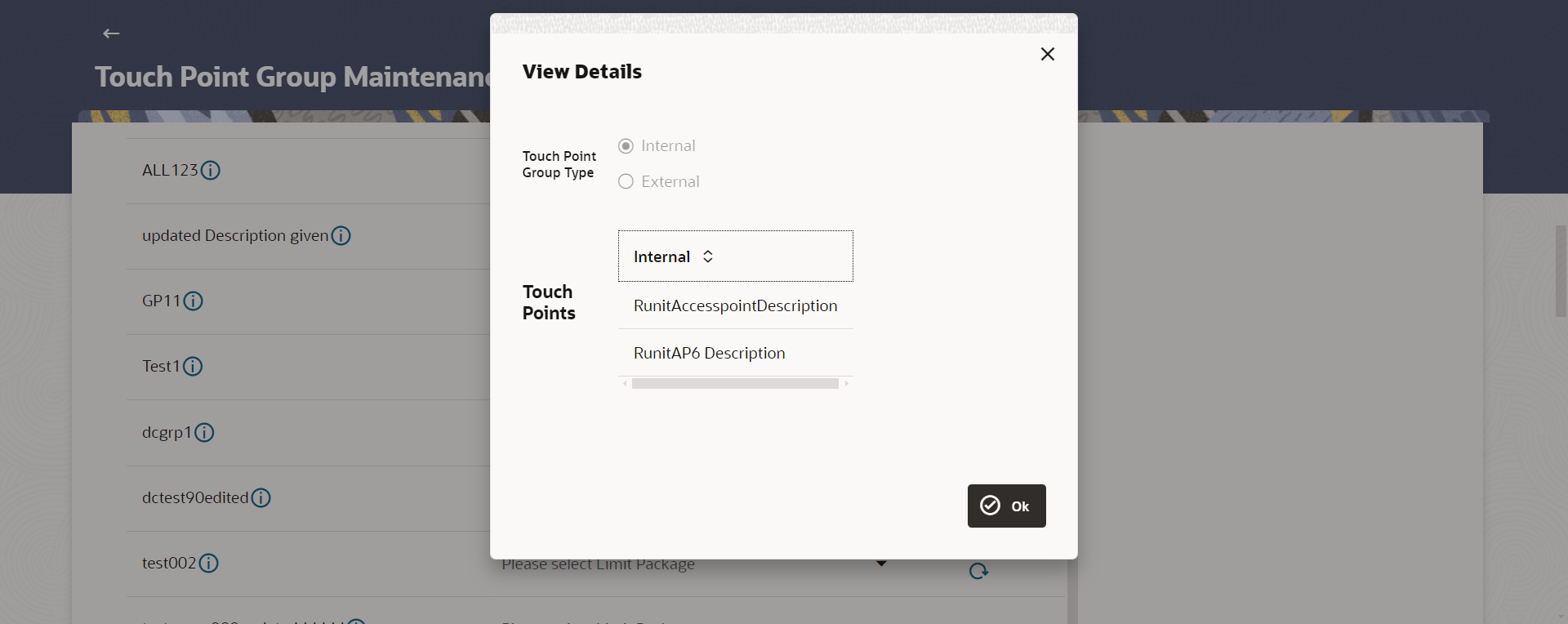Select the External radio button
The height and width of the screenshot is (624, 1568).
pos(626,181)
